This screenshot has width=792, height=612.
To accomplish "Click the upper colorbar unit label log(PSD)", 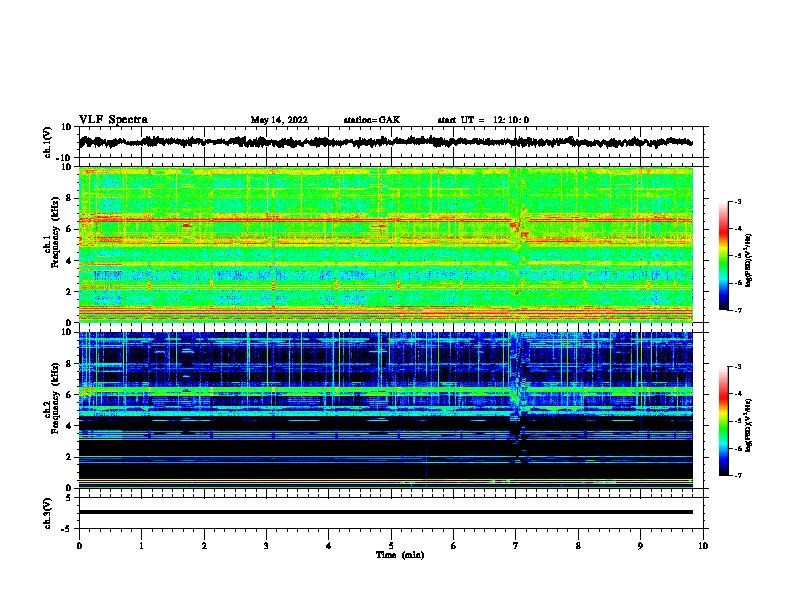I will click(748, 261).
